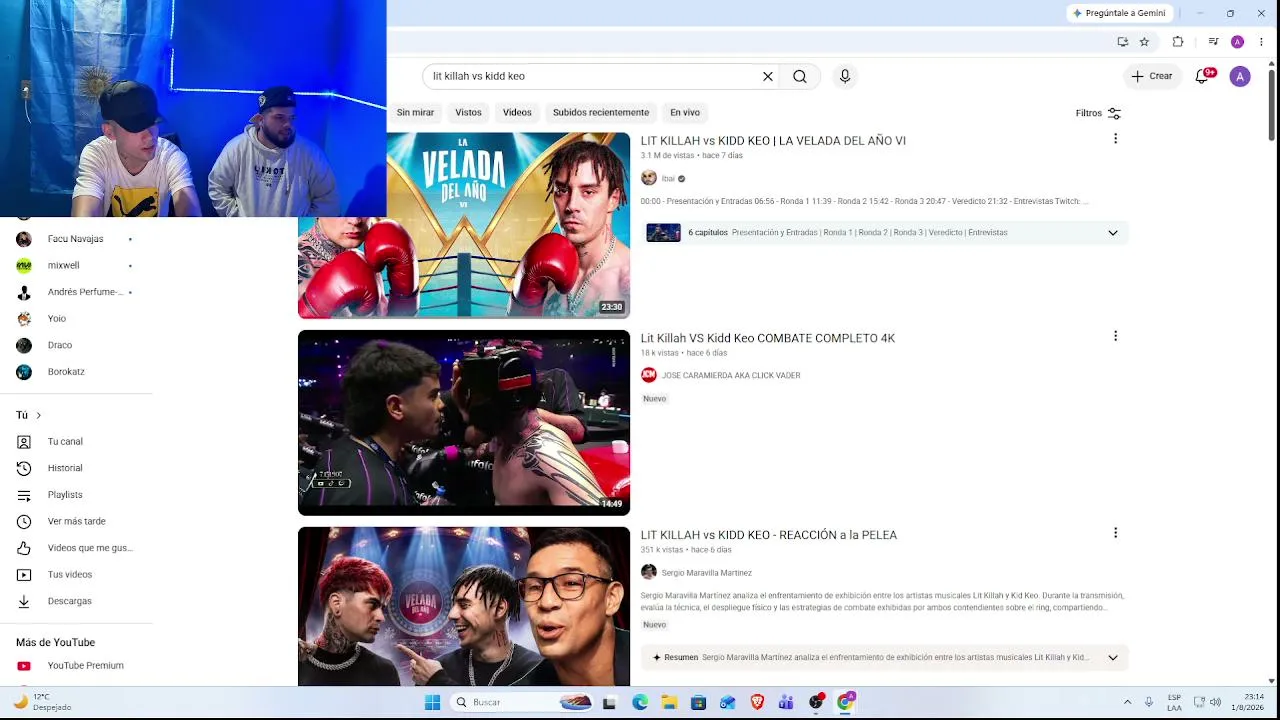Open Chrome media controls icon

[x=1213, y=42]
